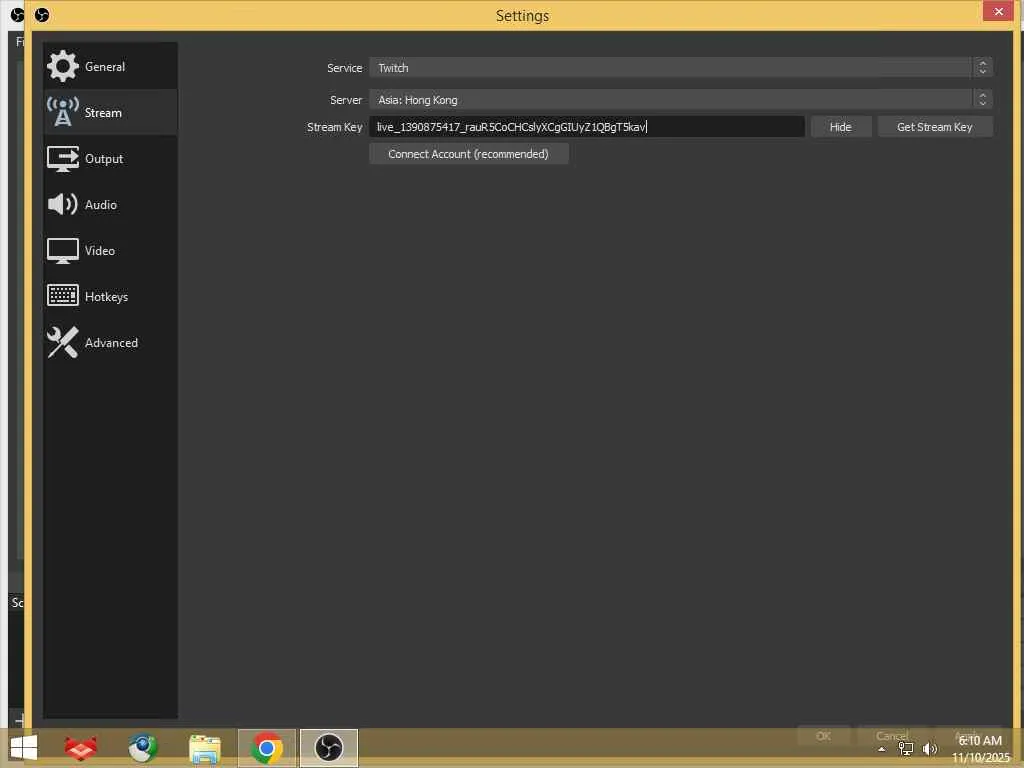Hide the stream key
Viewport: 1024px width, 768px height.
coord(840,127)
